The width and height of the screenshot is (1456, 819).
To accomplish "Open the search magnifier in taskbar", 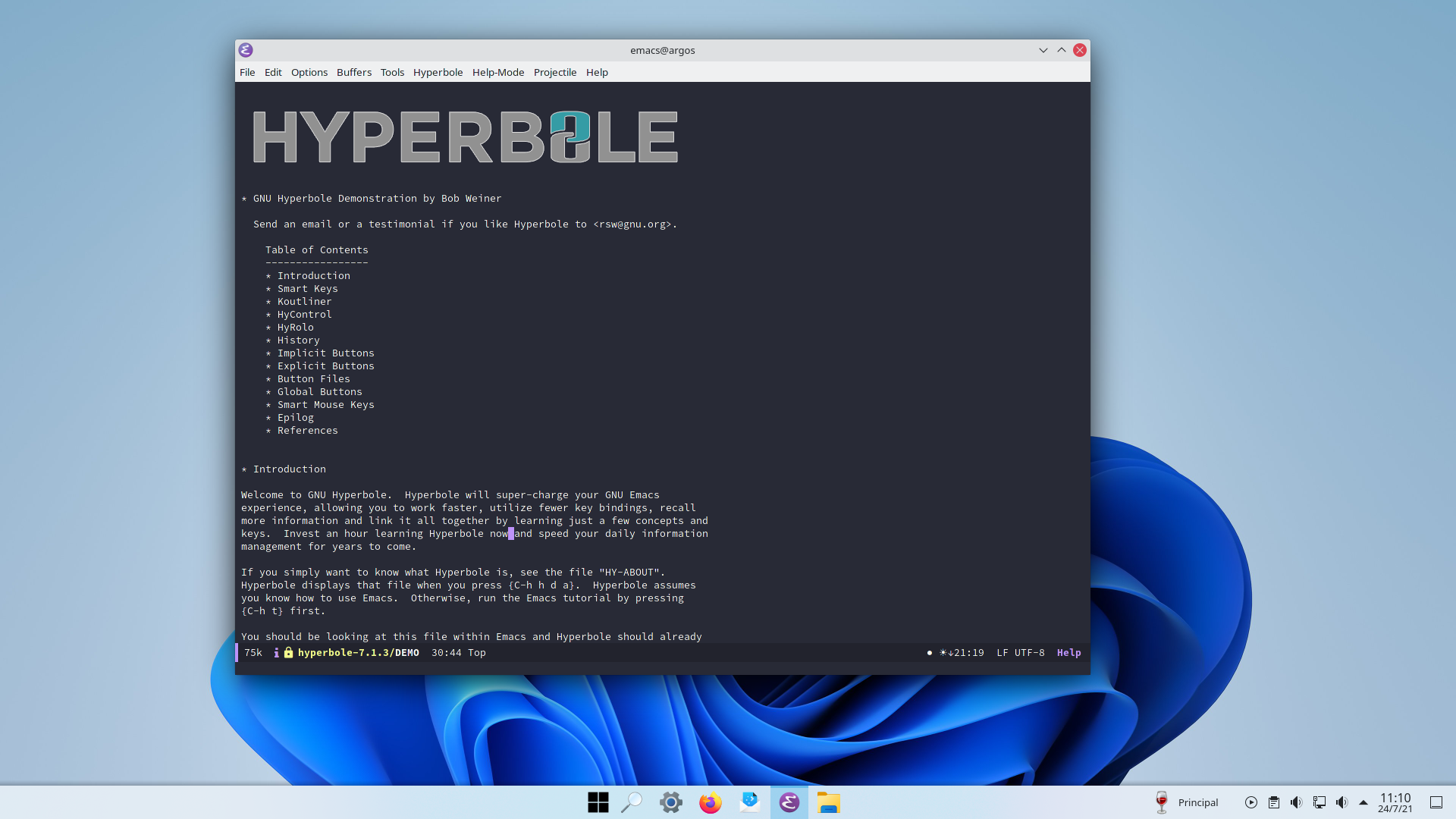I will (632, 802).
